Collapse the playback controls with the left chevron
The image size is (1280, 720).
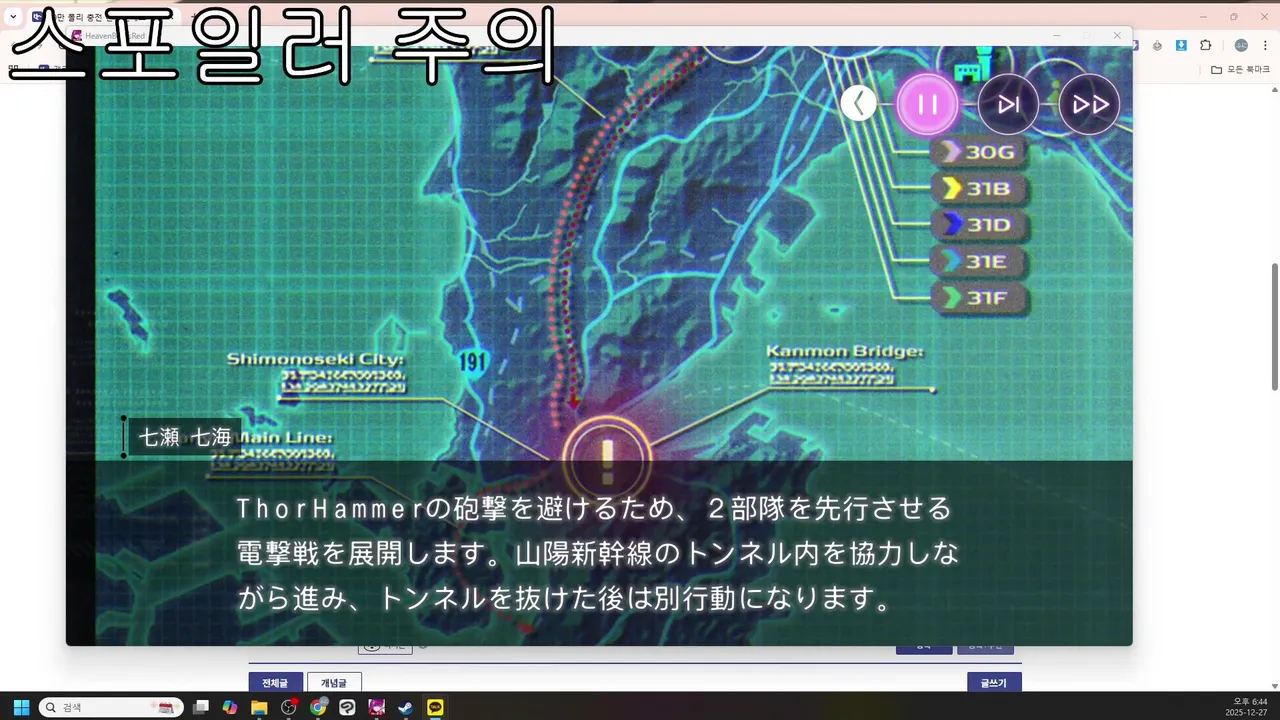click(x=859, y=103)
